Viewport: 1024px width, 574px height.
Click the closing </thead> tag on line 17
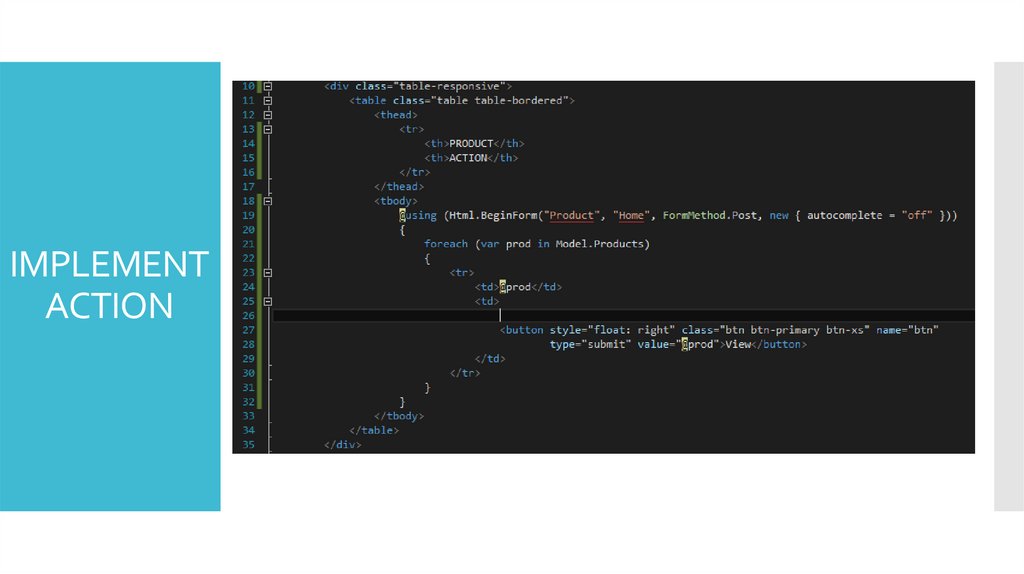click(399, 187)
